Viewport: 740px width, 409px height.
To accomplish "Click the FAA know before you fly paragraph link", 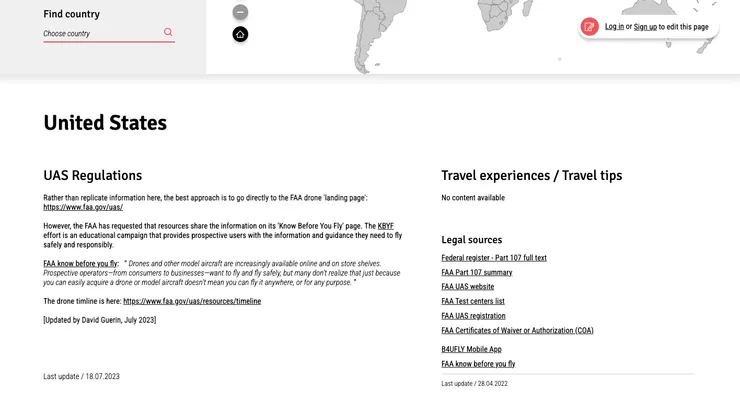I will pyautogui.click(x=80, y=264).
